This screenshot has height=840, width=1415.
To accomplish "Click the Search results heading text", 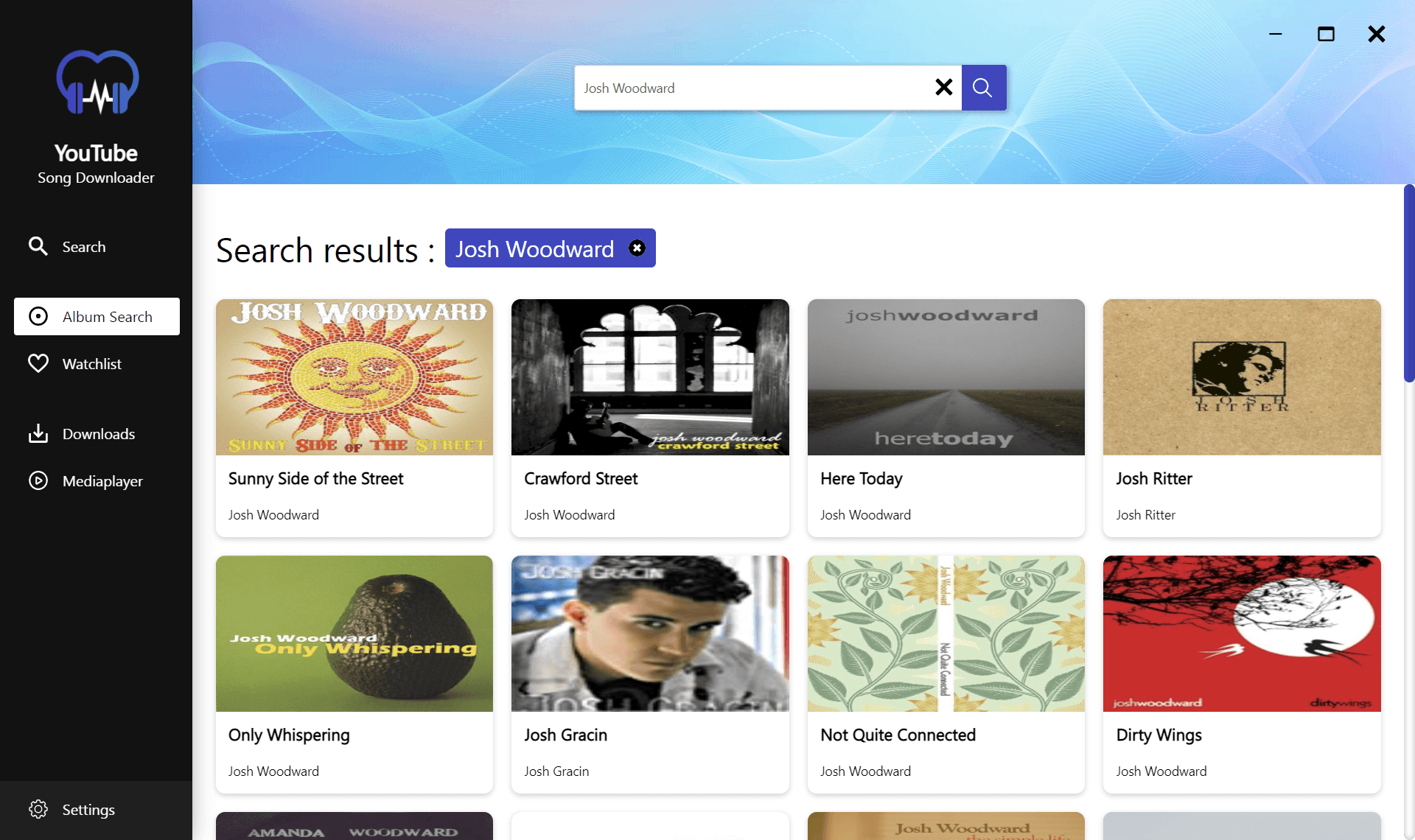I will 325,251.
